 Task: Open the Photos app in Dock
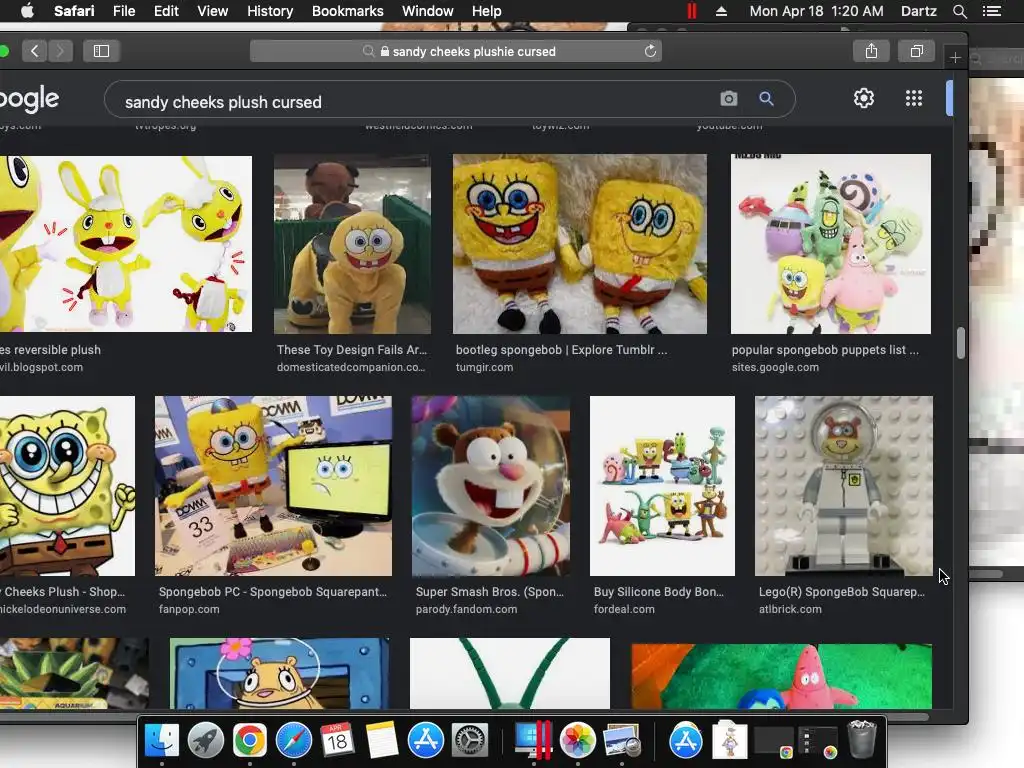tap(577, 741)
